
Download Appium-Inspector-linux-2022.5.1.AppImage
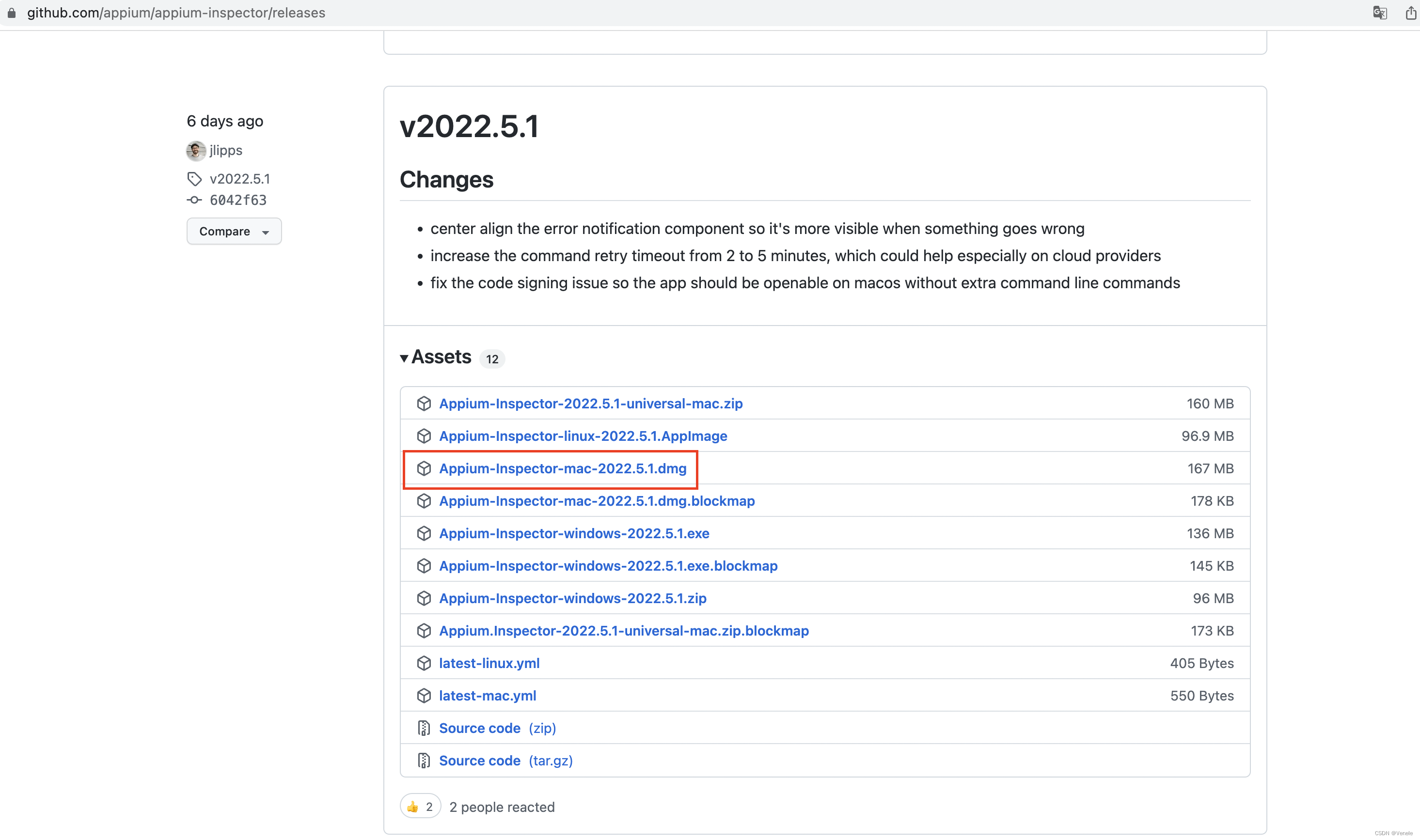[x=583, y=436]
